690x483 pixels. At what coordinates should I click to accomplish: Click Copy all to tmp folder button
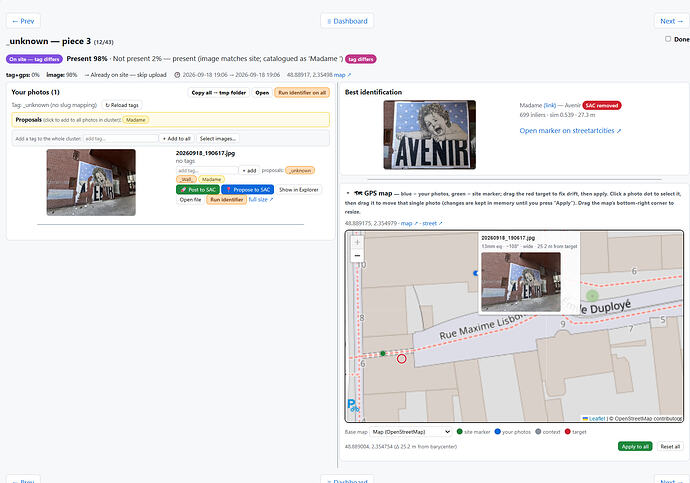219,92
